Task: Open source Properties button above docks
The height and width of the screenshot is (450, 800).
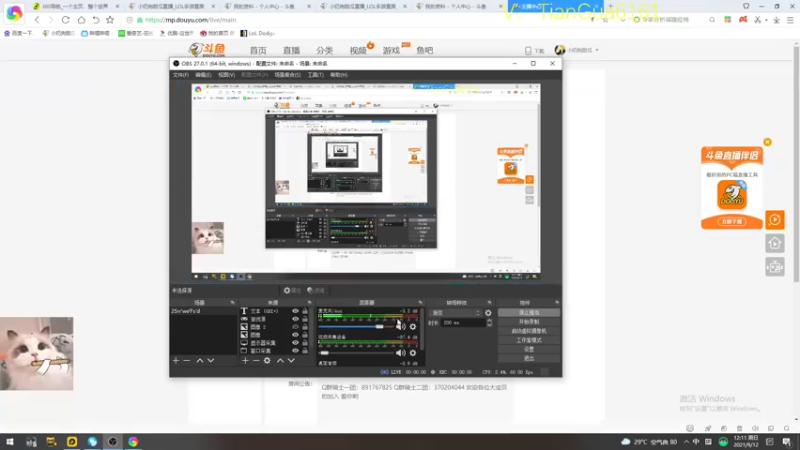Action: 292,290
